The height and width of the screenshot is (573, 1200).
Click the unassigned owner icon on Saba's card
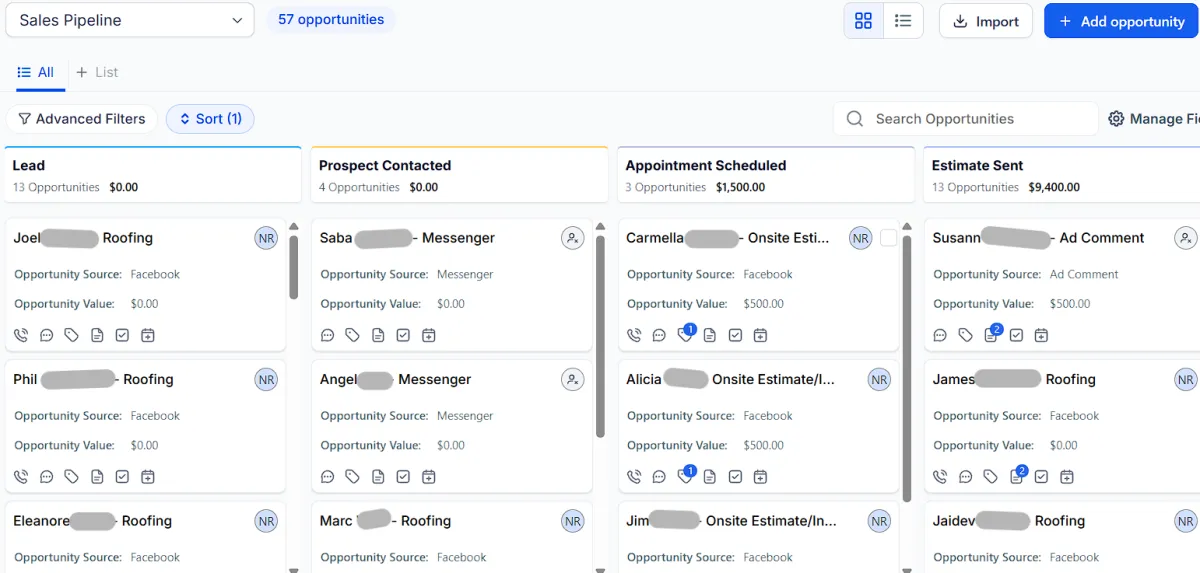pos(572,238)
